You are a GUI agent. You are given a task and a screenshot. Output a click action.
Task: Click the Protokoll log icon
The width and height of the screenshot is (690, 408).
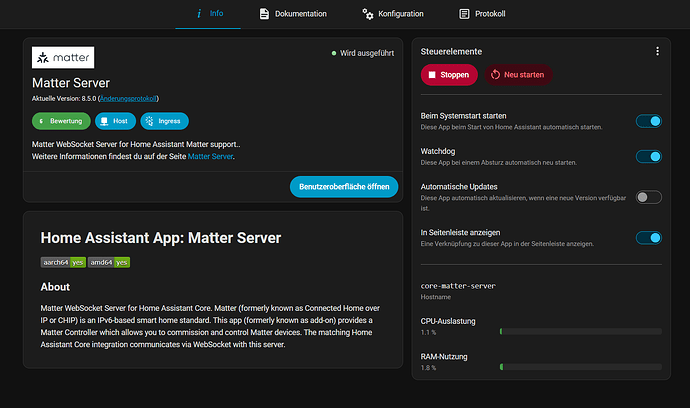point(464,14)
